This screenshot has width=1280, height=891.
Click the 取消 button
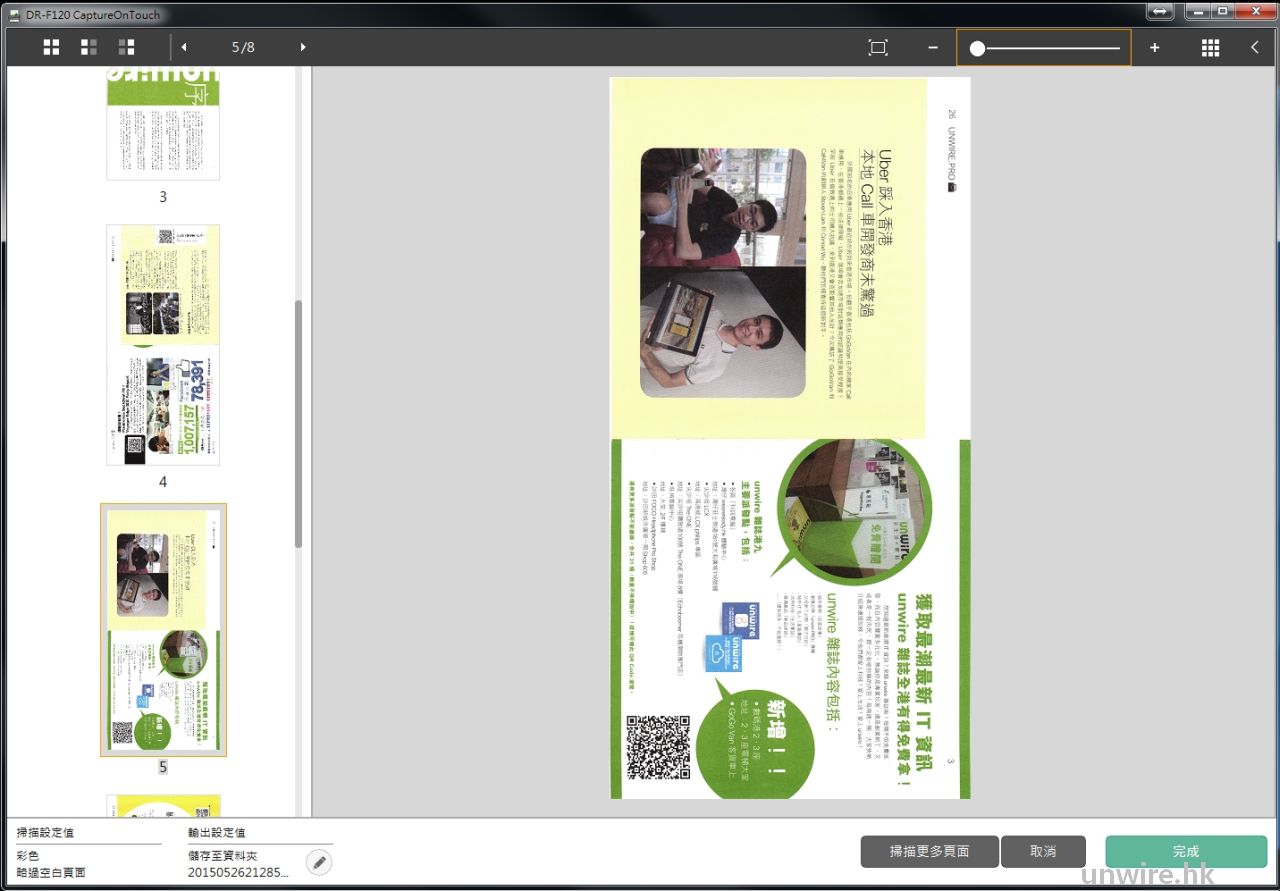tap(1043, 851)
